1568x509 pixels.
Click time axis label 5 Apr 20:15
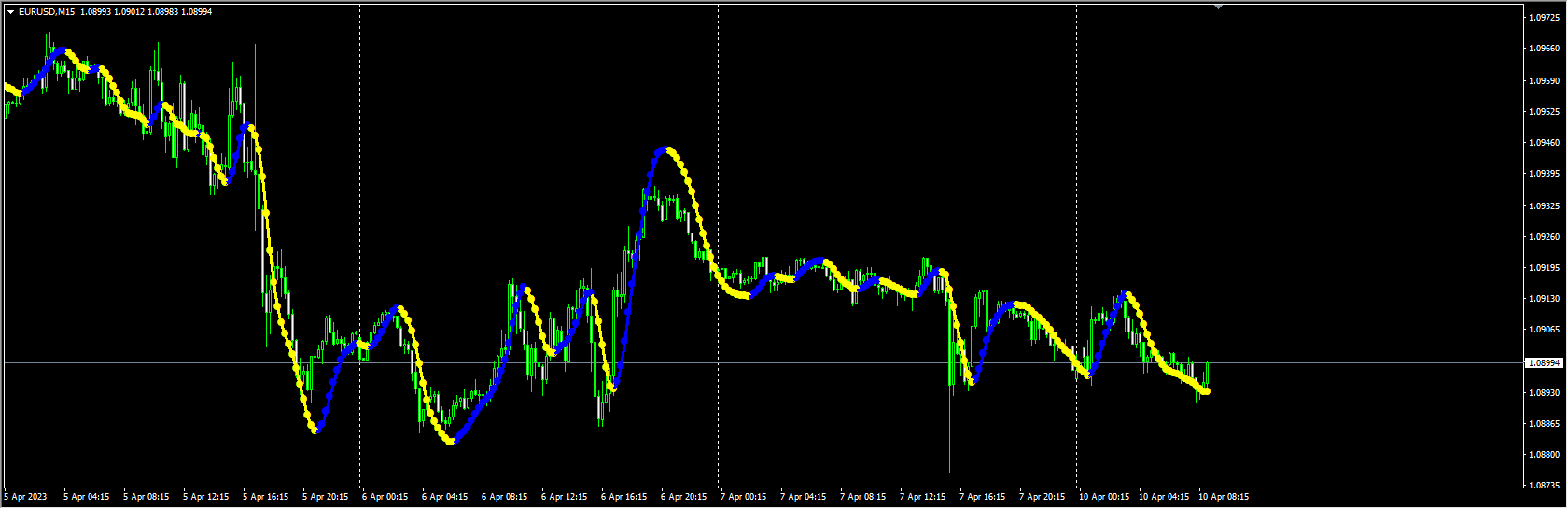(326, 497)
